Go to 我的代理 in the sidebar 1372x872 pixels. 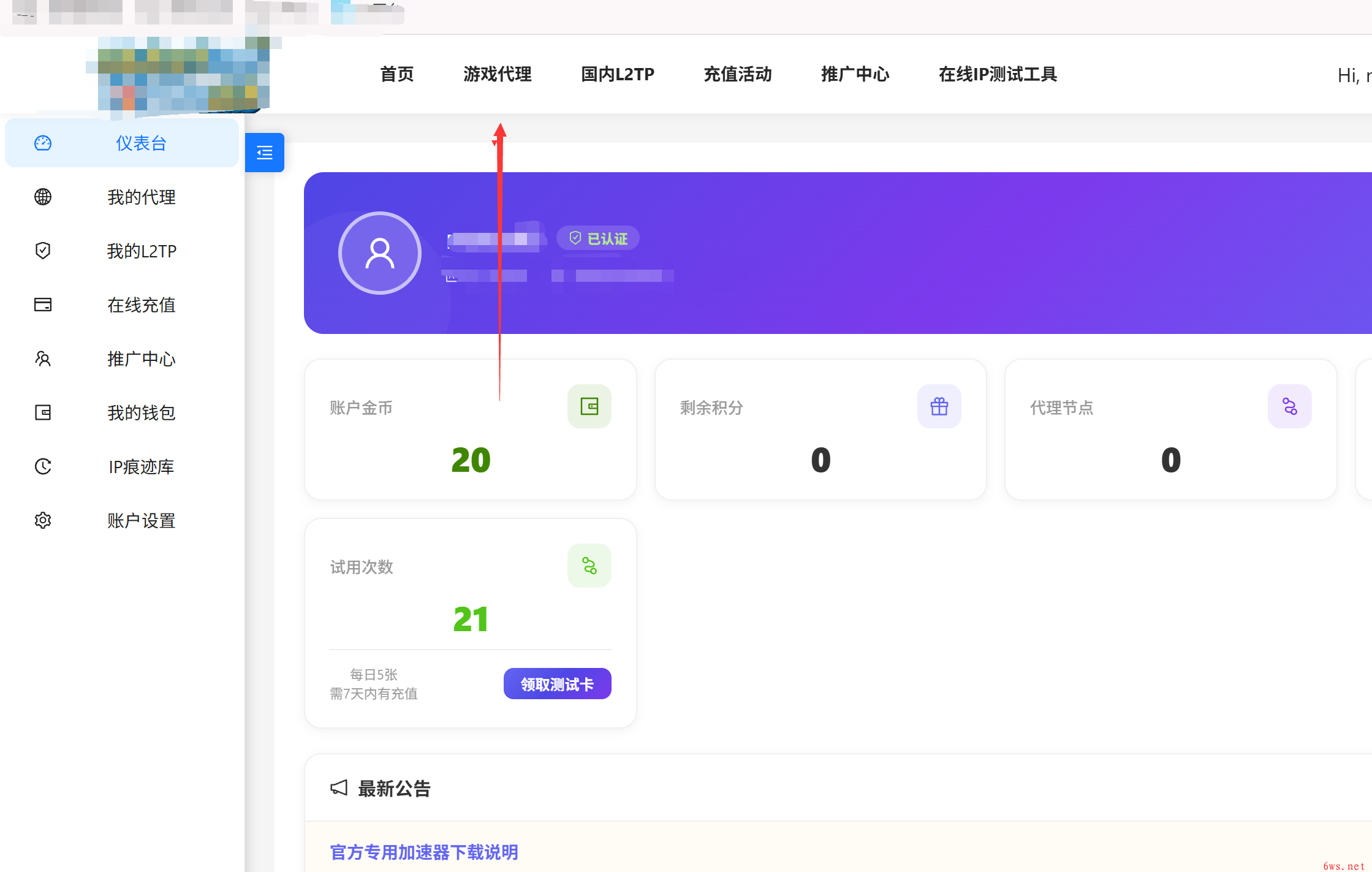point(122,197)
